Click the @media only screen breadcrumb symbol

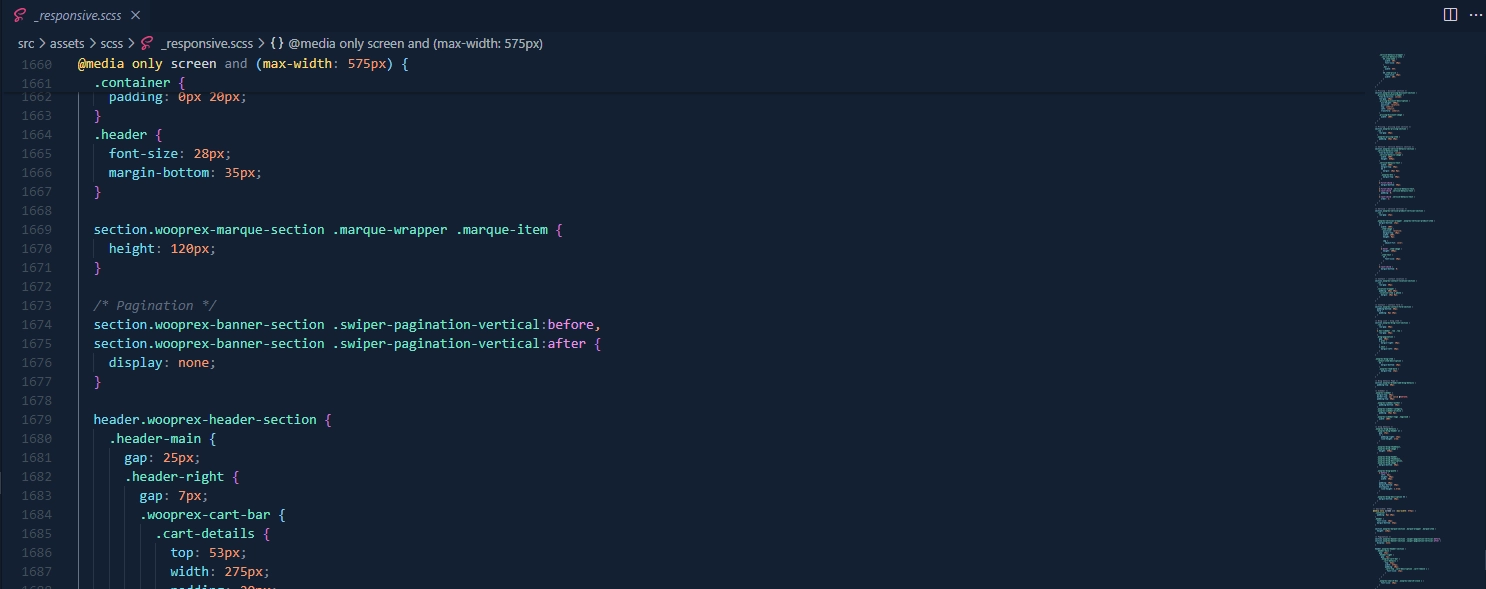coord(415,43)
